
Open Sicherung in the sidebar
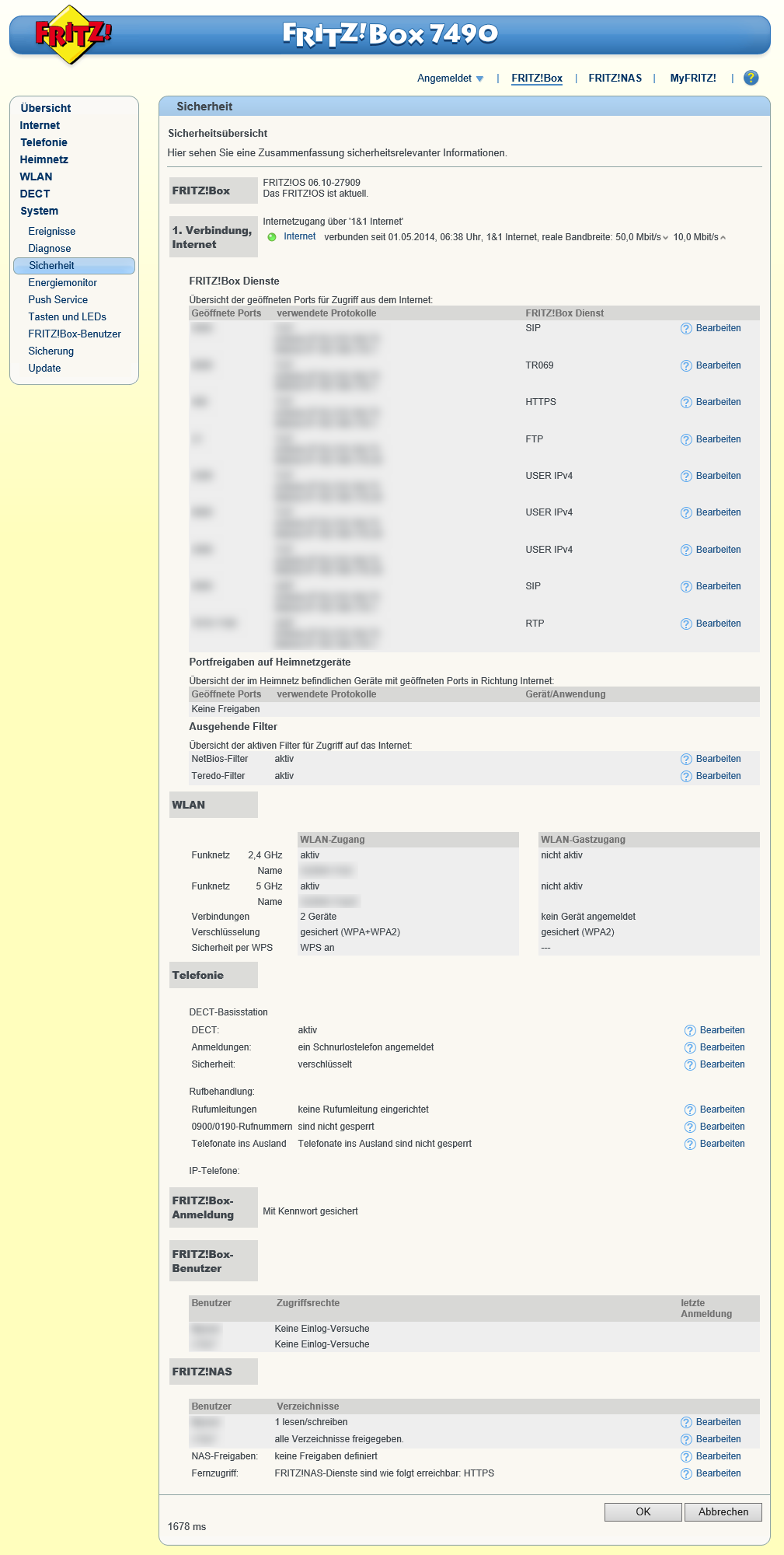(51, 351)
